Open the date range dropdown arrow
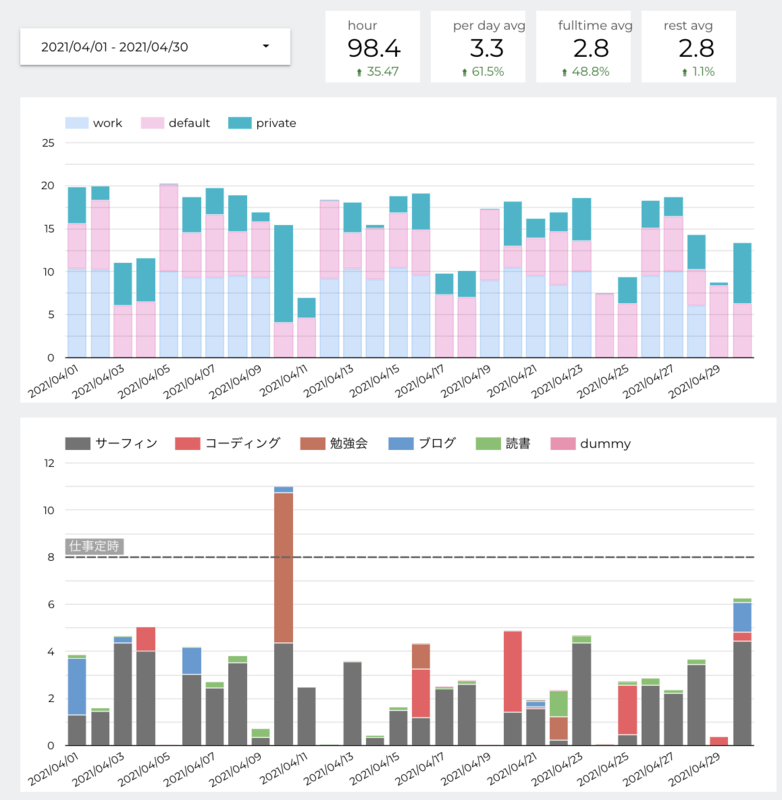Viewport: 782px width, 800px height. (x=265, y=46)
